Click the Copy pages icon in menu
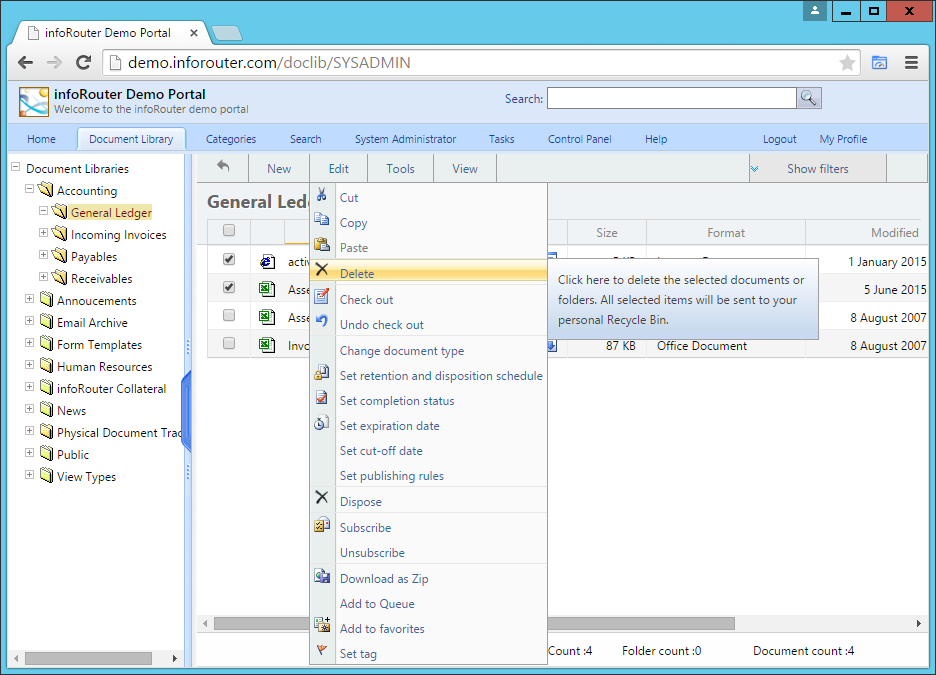936x675 pixels. [x=322, y=219]
